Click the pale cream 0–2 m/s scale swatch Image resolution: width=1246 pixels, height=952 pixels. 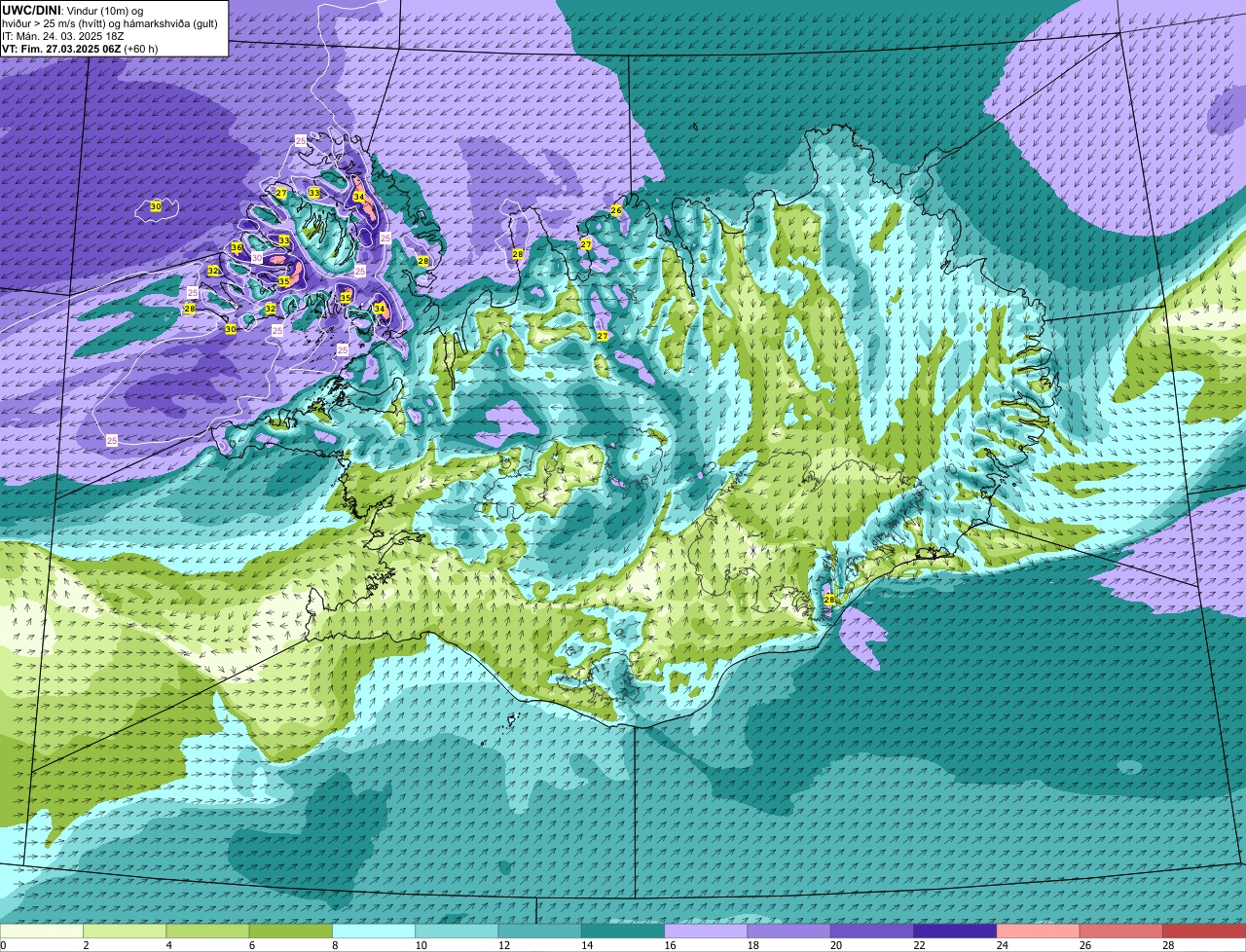42,932
